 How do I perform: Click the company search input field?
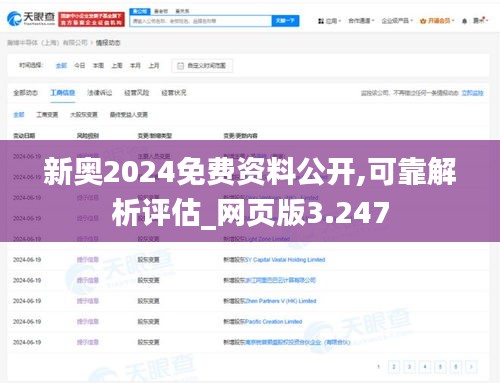(x=201, y=21)
